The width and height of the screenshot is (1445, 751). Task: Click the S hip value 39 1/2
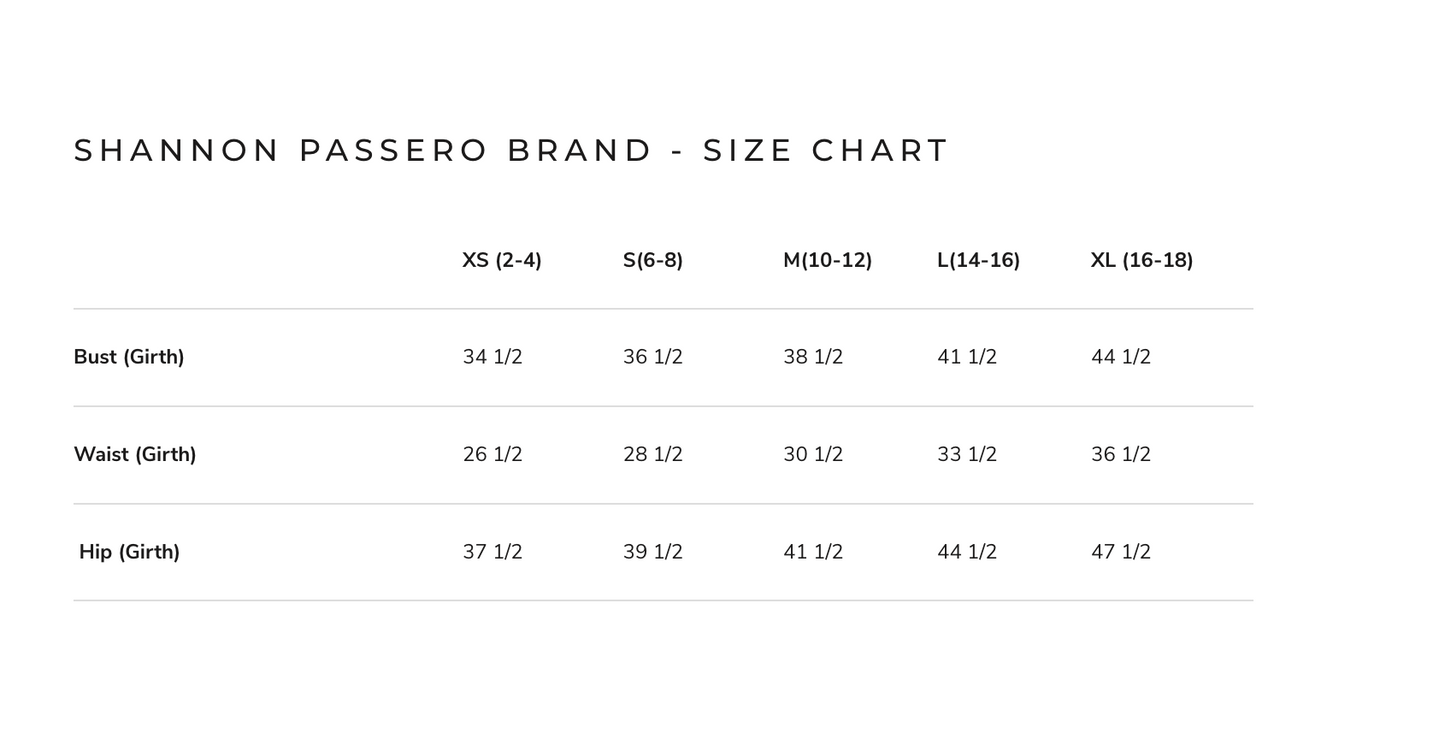click(x=653, y=552)
